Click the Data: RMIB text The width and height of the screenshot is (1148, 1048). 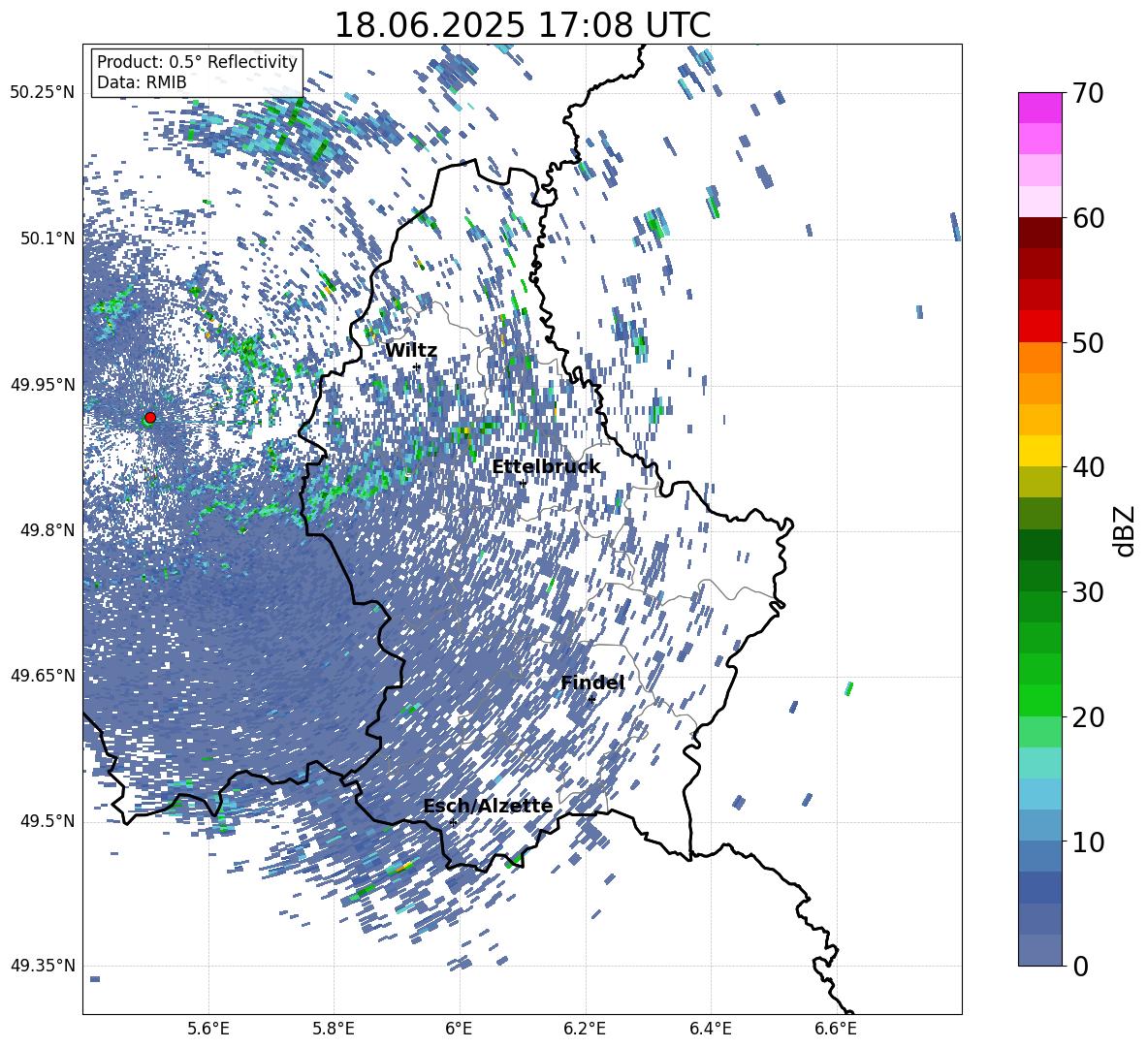pos(142,82)
